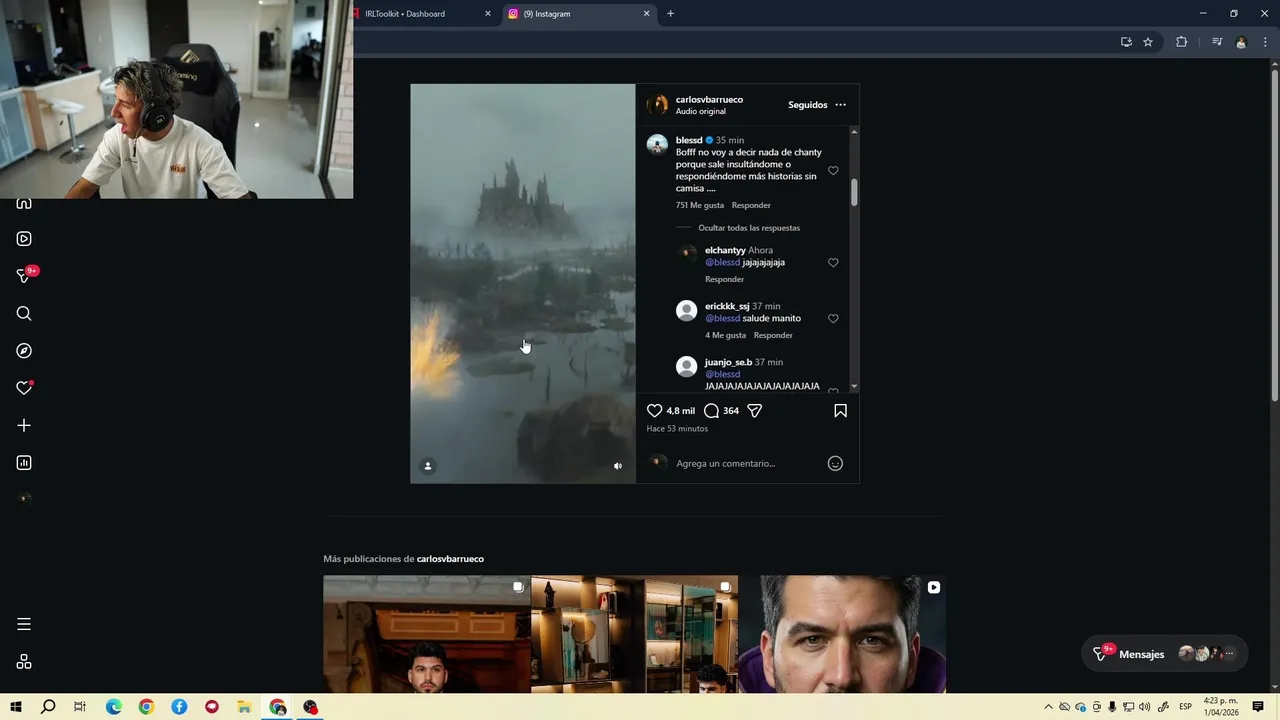Close the IRLToolkit Dashboard tab
Screen dimensions: 1280x720
488,14
